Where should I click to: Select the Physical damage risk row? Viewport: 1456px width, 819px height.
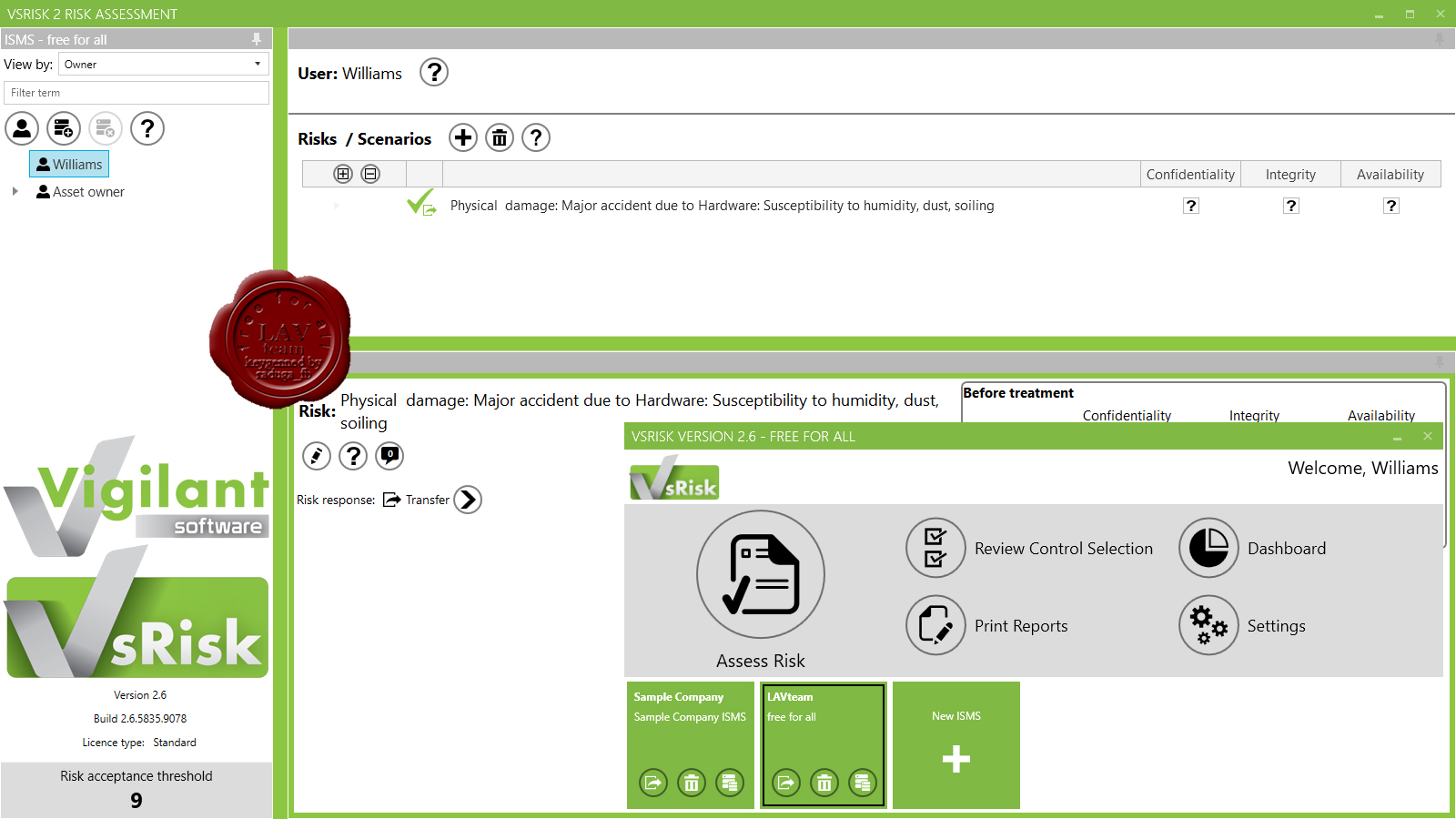coord(872,206)
